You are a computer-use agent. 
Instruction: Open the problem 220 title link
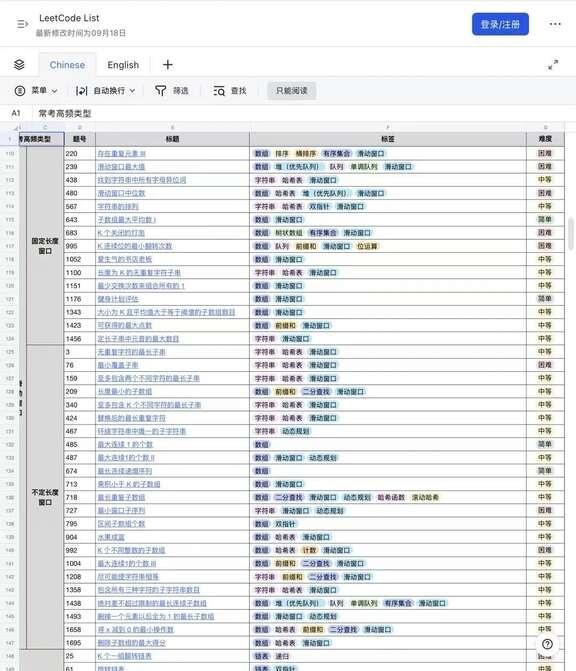click(122, 154)
